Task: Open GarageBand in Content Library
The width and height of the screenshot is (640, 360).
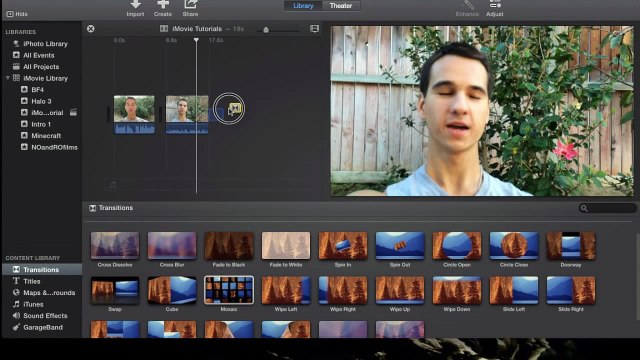Action: coord(42,327)
